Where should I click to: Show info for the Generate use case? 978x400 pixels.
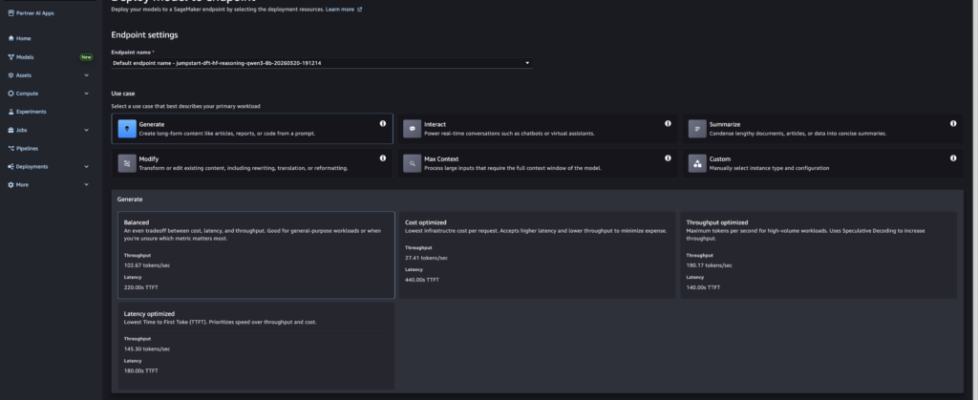coord(383,124)
